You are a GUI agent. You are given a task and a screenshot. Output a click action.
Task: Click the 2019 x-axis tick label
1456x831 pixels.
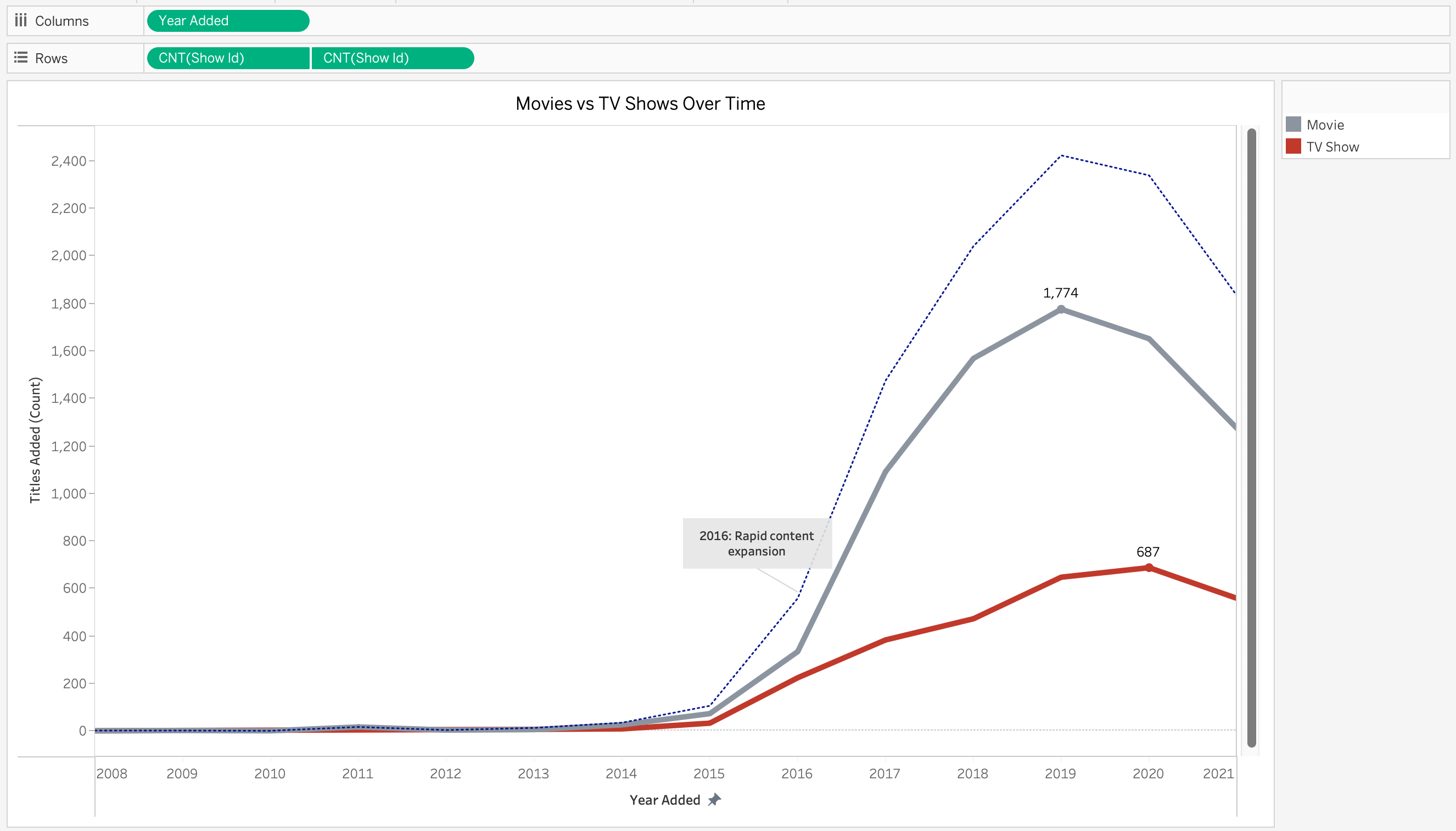(1061, 774)
